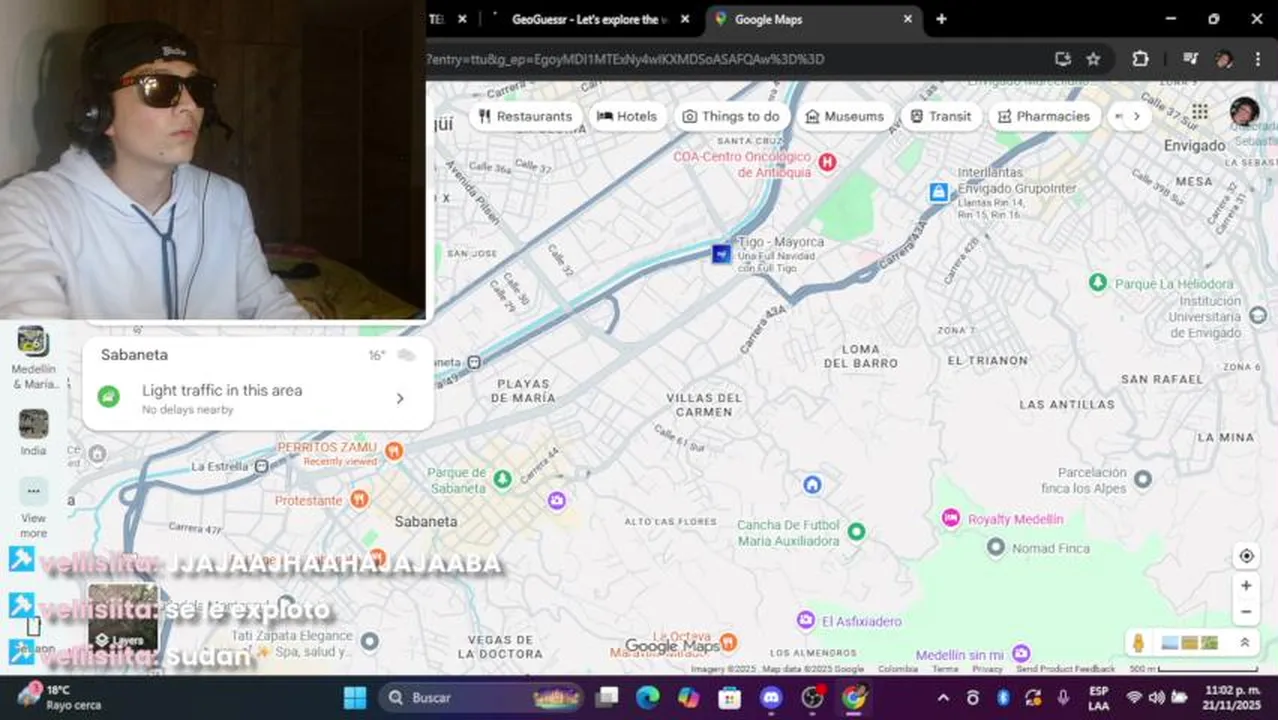Select the Pharmacies chip
This screenshot has width=1278, height=720.
click(x=1044, y=116)
